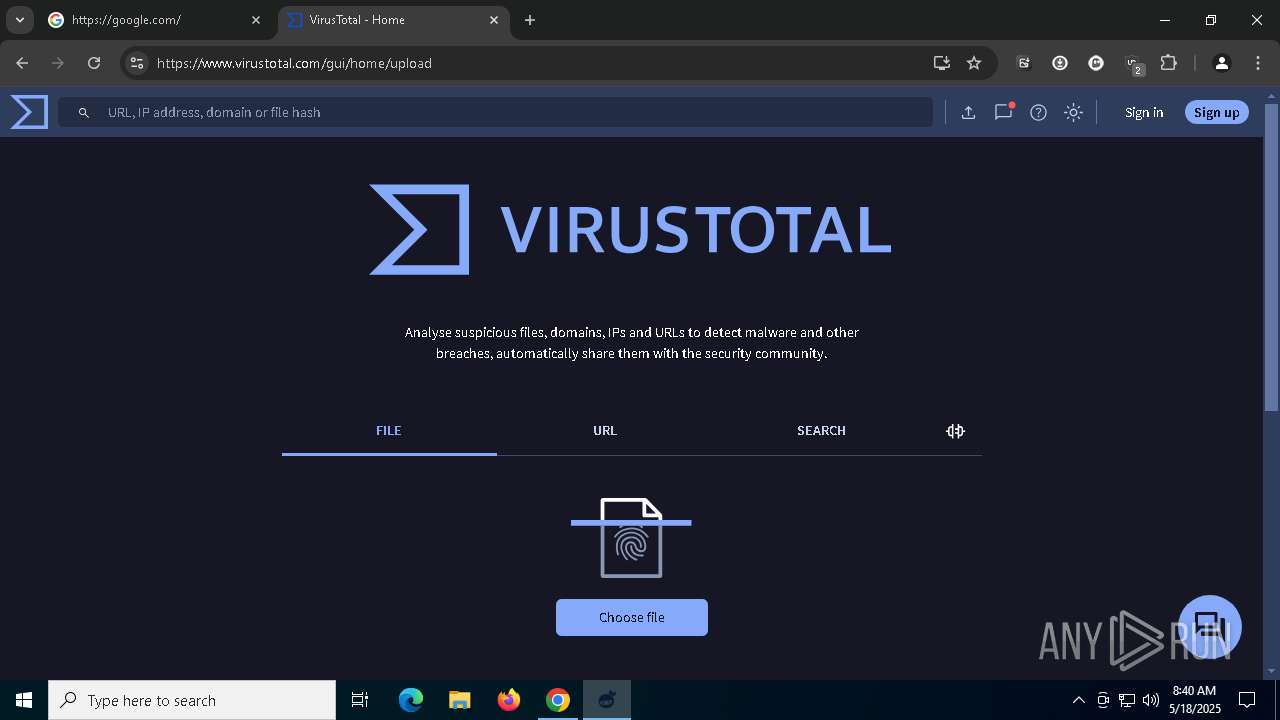Reload the current page

coord(94,63)
